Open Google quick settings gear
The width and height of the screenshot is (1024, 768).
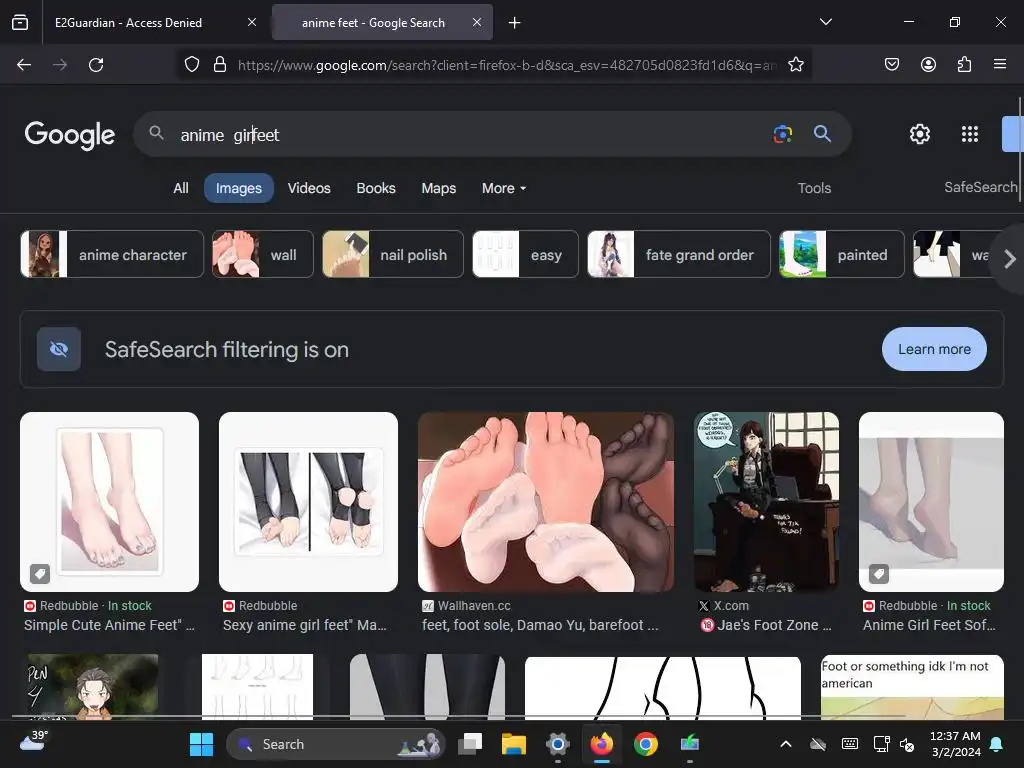point(920,134)
